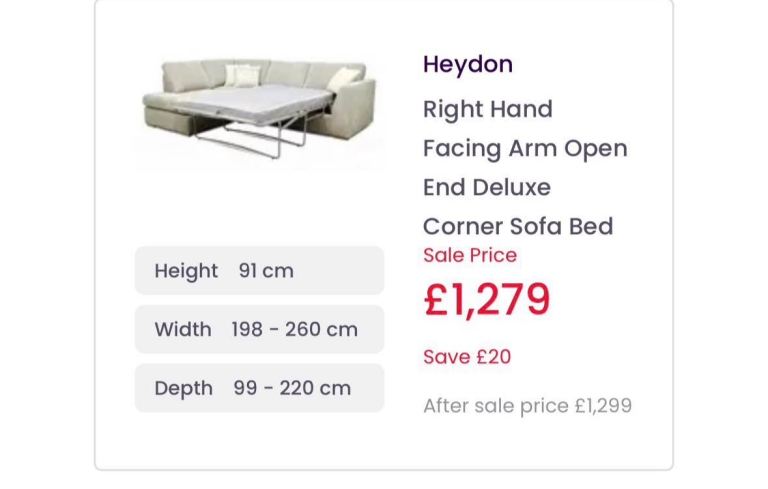This screenshot has height=489, width=768.
Task: Select the "Corner Sofa Bed" title line
Action: [517, 226]
